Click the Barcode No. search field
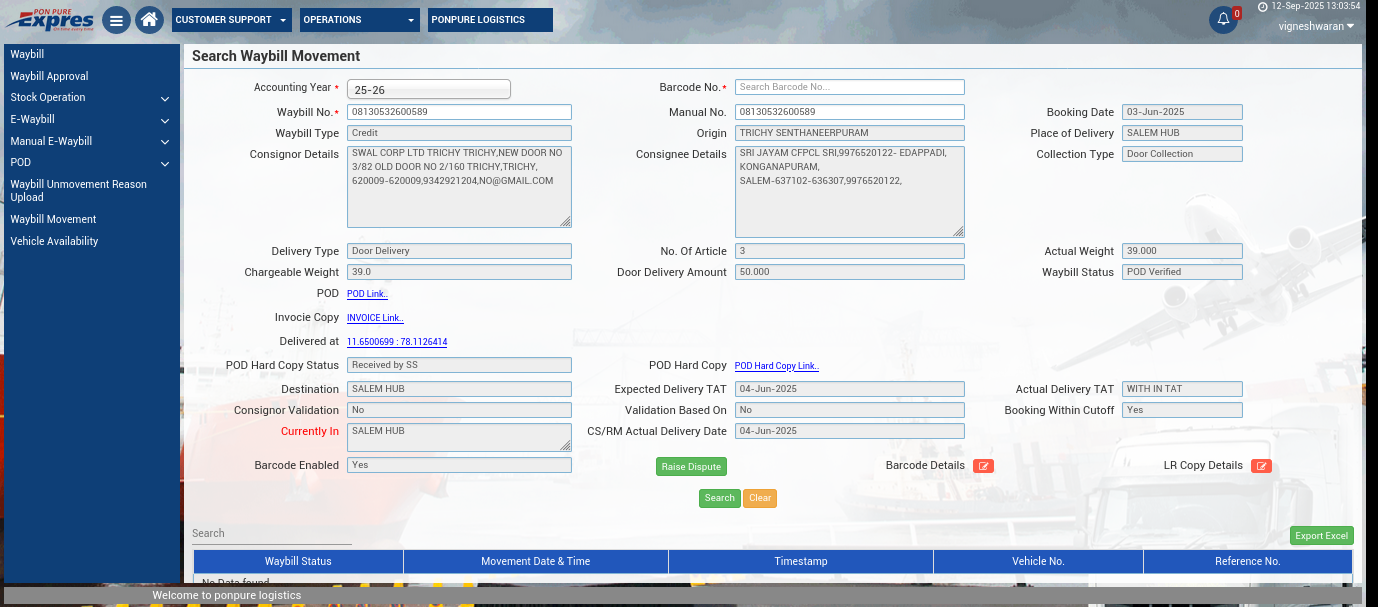This screenshot has width=1378, height=607. point(849,87)
